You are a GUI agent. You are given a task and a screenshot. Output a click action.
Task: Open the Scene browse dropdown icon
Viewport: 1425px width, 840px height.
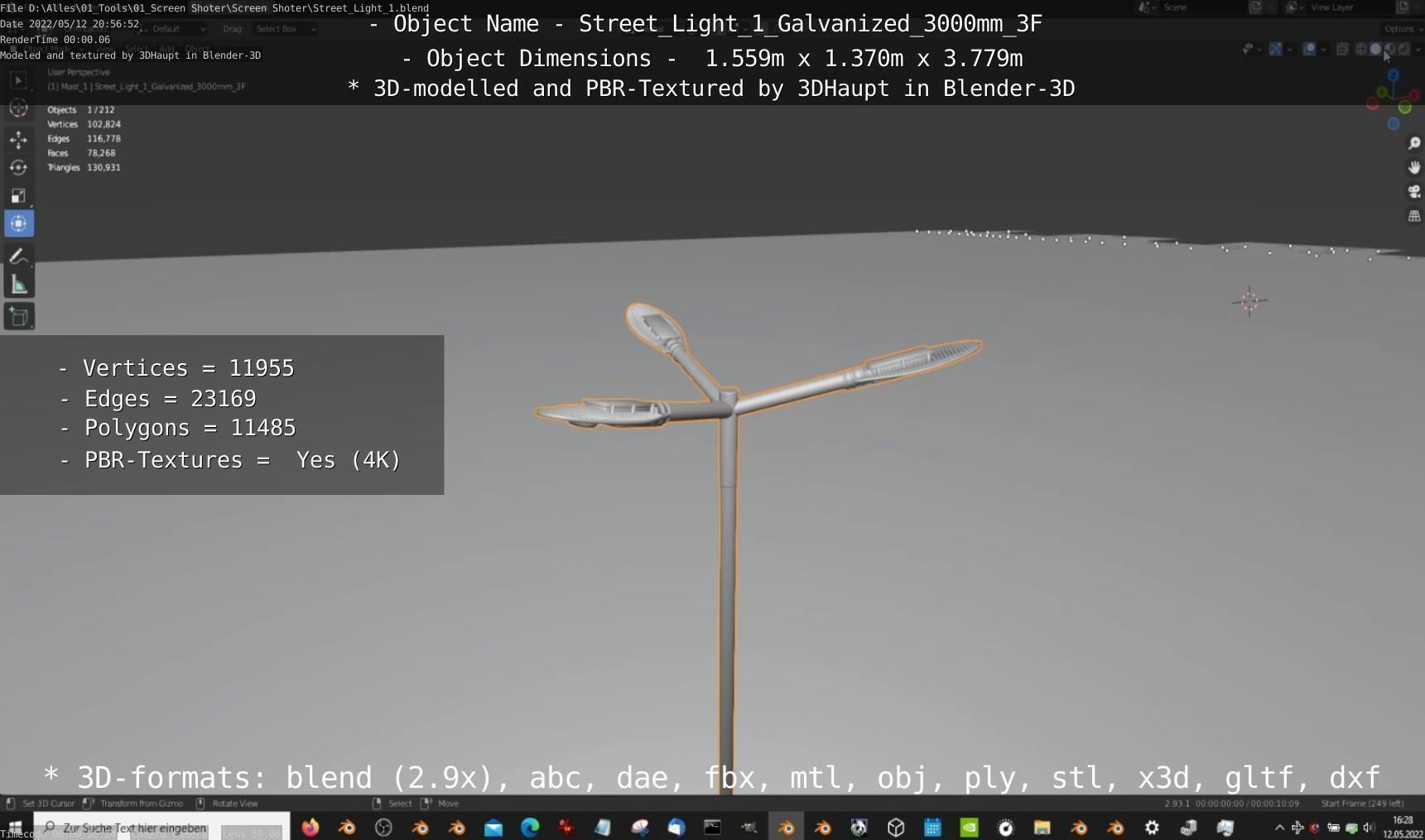click(1148, 7)
